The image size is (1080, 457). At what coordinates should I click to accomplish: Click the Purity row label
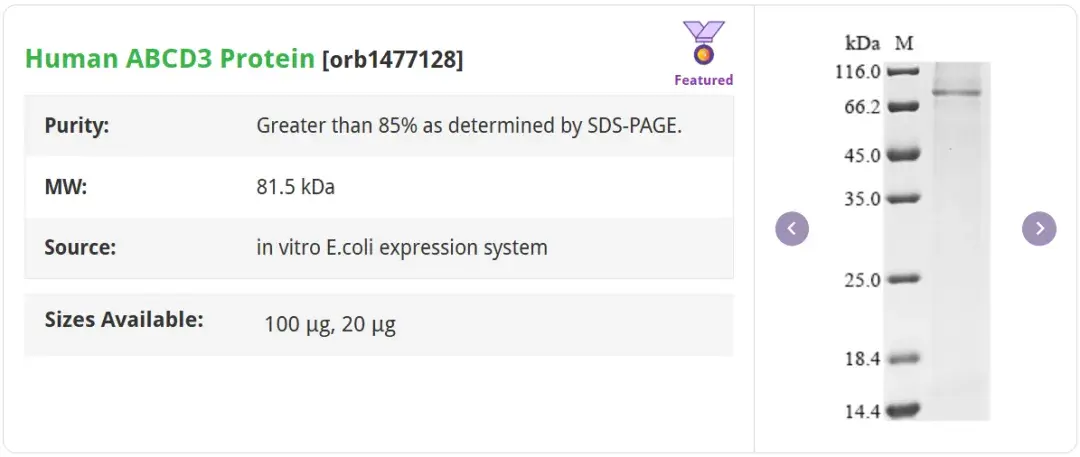click(77, 126)
